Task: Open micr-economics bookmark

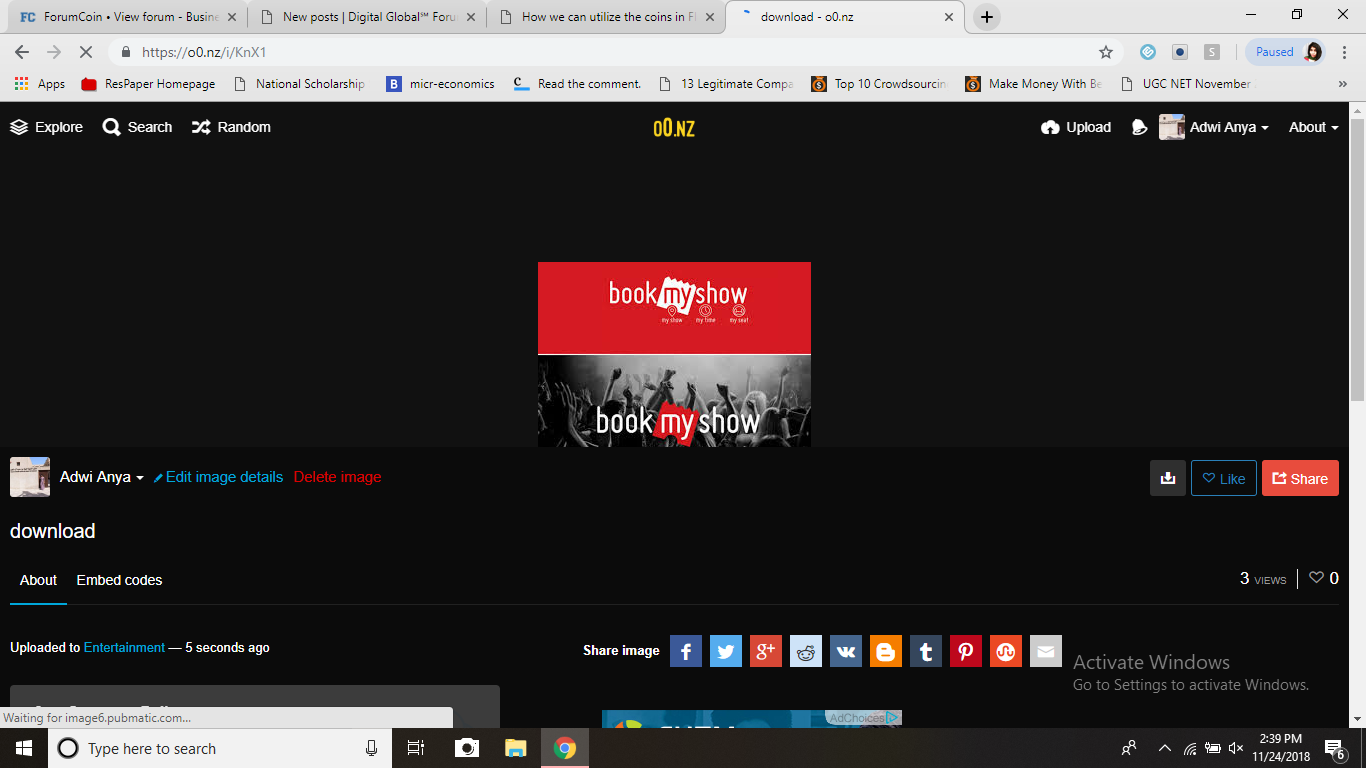Action: (440, 84)
